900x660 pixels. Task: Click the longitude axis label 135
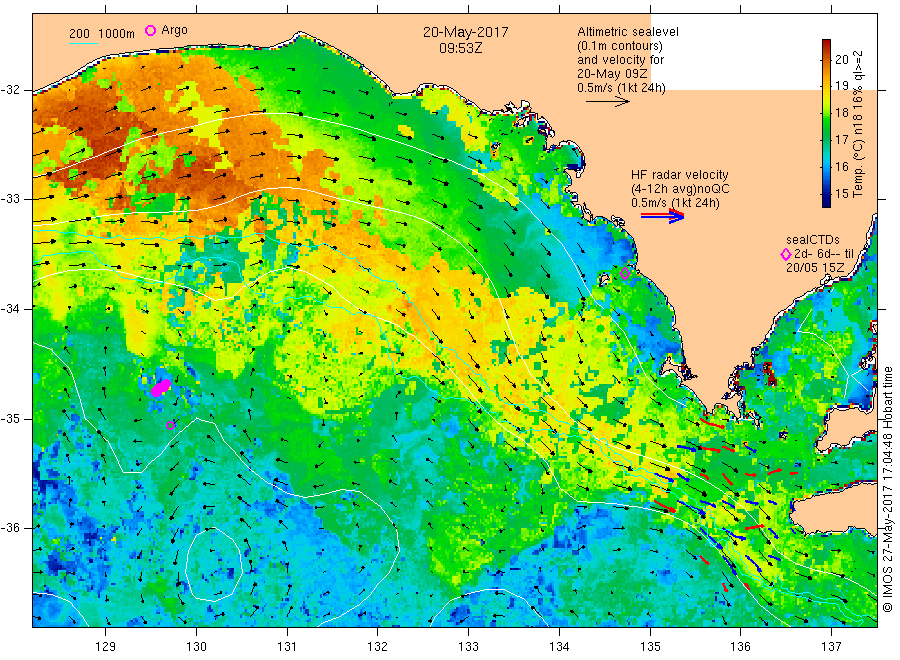click(x=650, y=646)
